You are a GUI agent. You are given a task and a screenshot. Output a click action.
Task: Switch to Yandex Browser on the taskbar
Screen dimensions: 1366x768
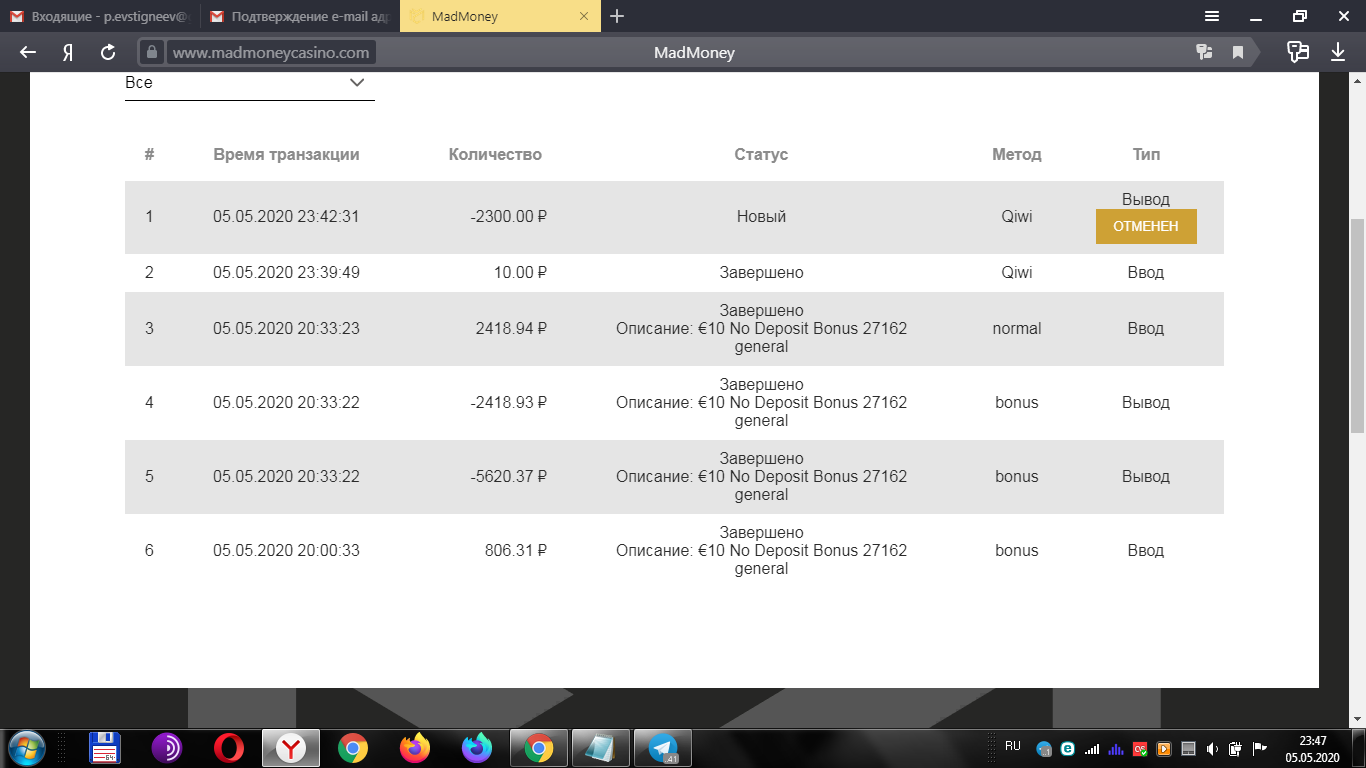point(291,748)
